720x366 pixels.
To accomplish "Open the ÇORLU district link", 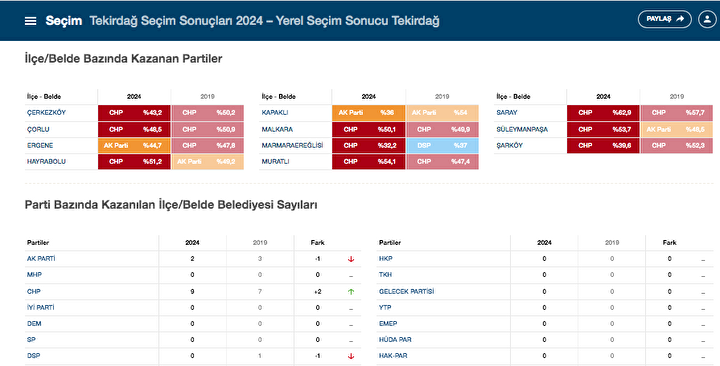I will (38, 130).
